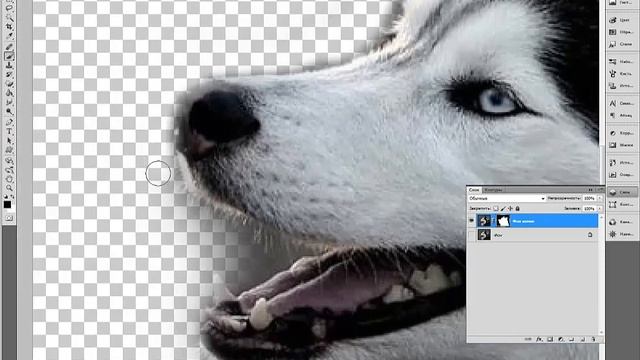The height and width of the screenshot is (360, 640).
Task: Open the Navigator (Навигатор) panel
Action: coord(622,234)
